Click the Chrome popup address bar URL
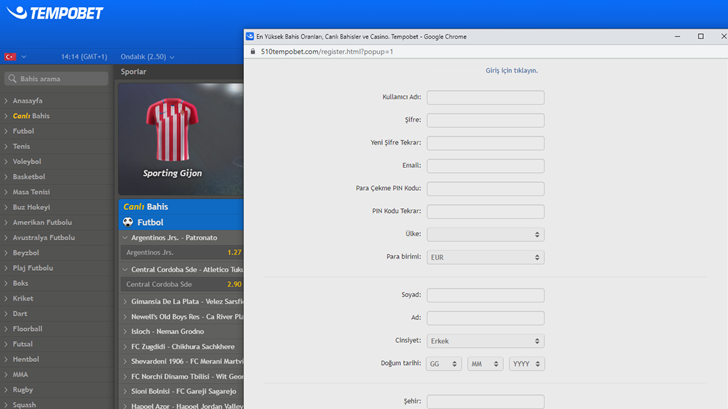This screenshot has height=409, width=728. pos(327,52)
